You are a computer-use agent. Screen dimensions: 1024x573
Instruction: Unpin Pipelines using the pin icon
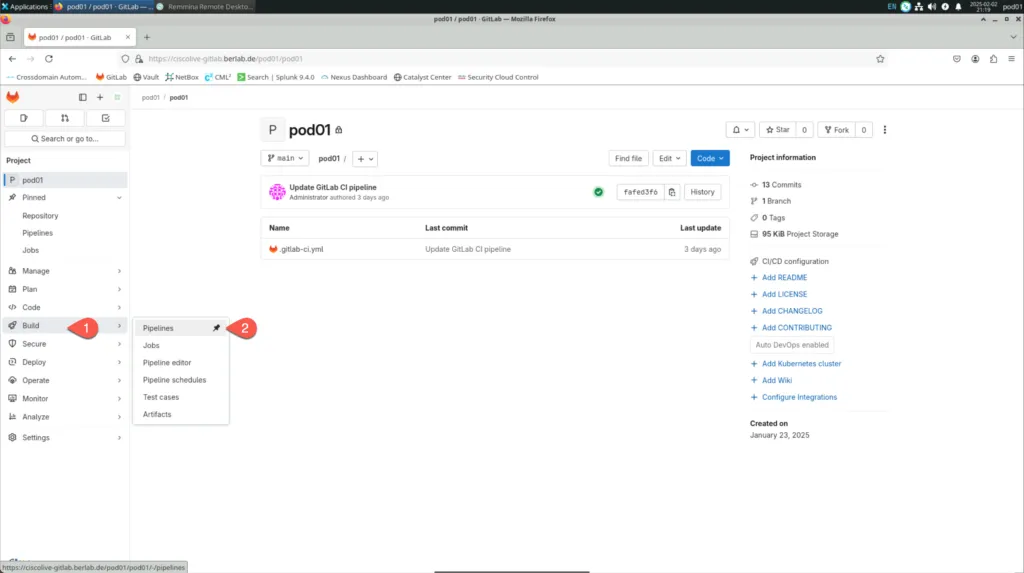pos(216,328)
